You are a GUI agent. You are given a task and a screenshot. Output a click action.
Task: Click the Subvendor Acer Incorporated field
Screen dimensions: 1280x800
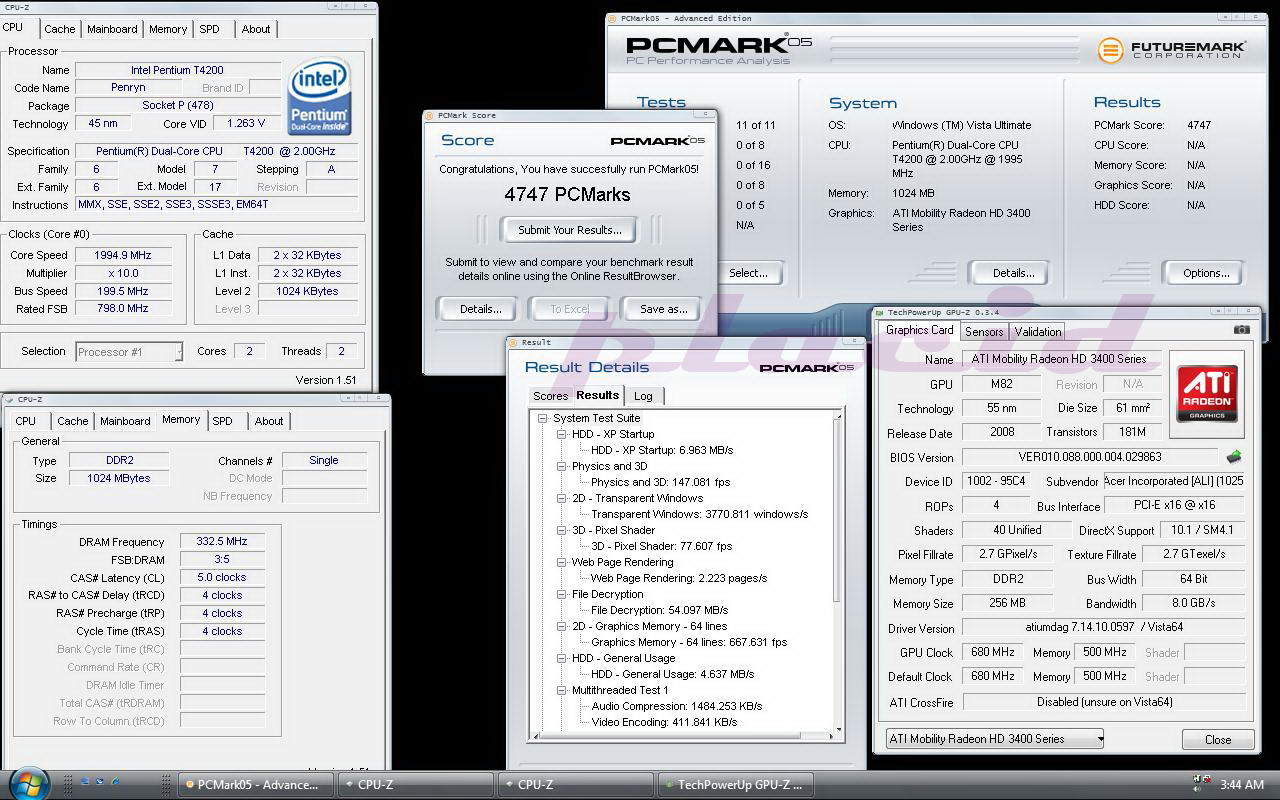[1174, 481]
